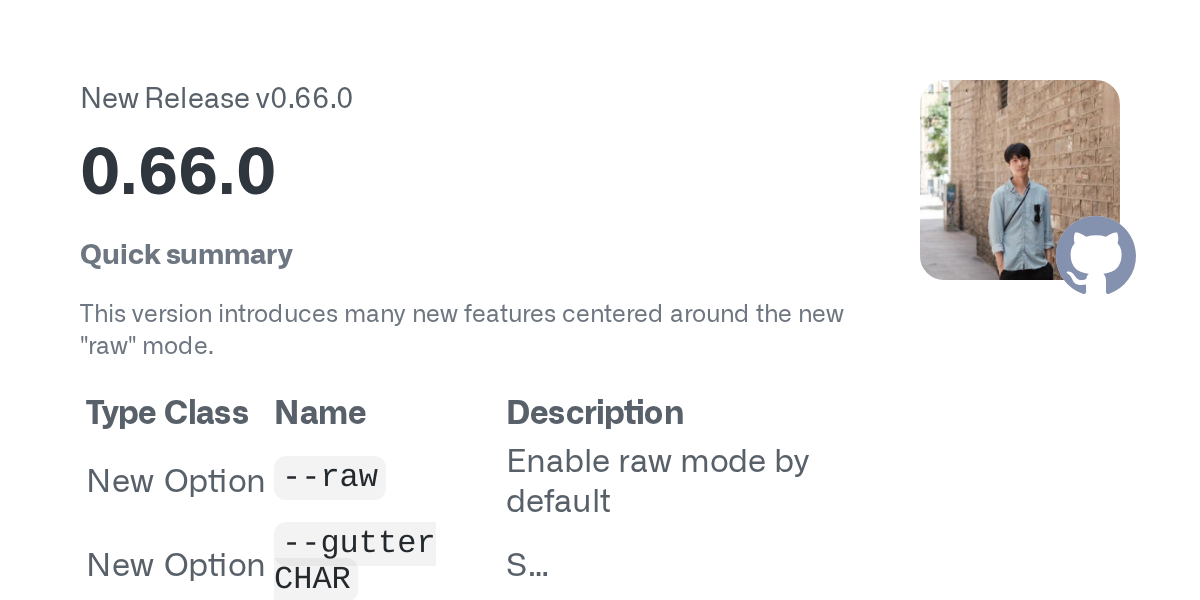
Task: Click "New" in the --gutter row
Action: tap(120, 565)
